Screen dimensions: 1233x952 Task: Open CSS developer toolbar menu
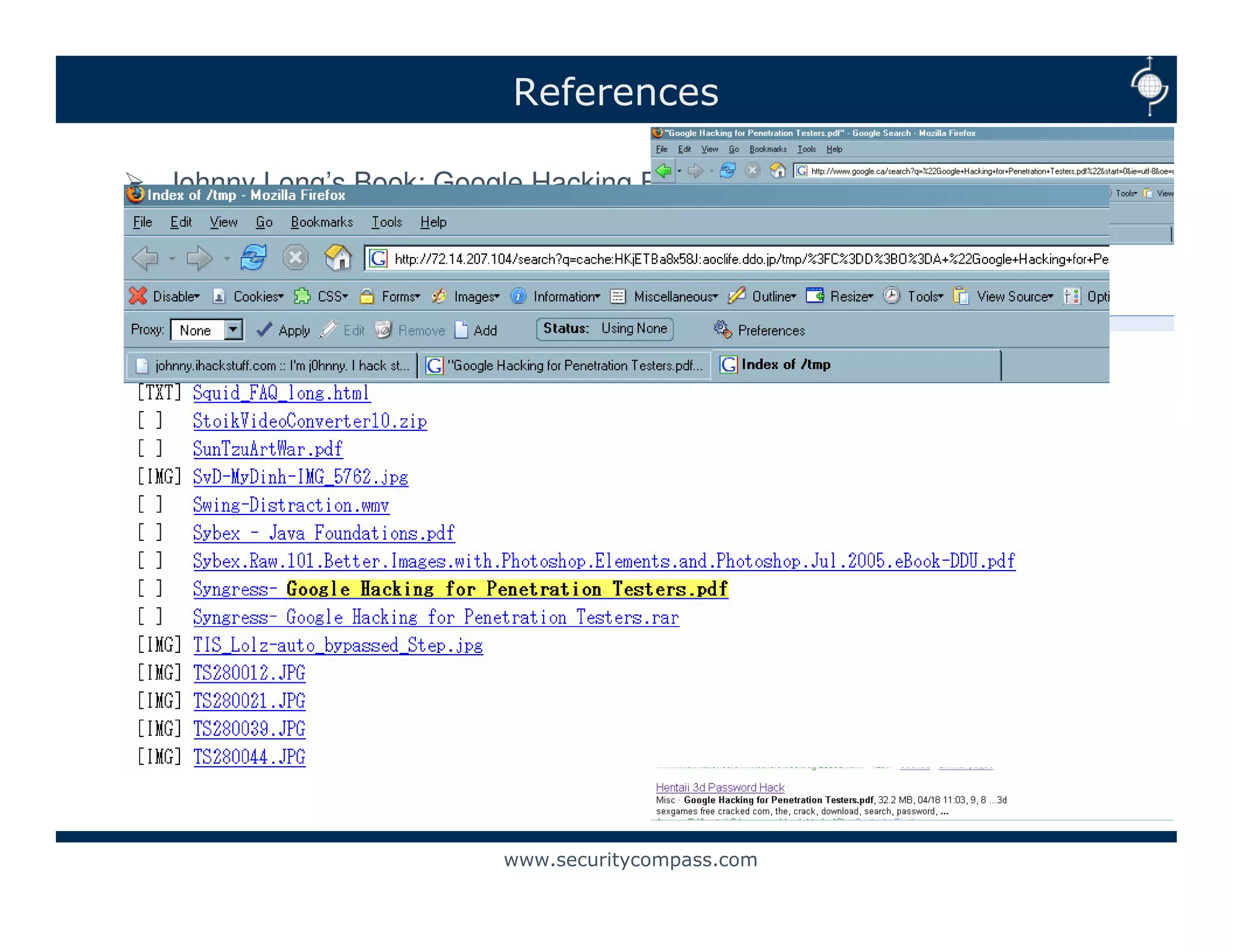[321, 296]
